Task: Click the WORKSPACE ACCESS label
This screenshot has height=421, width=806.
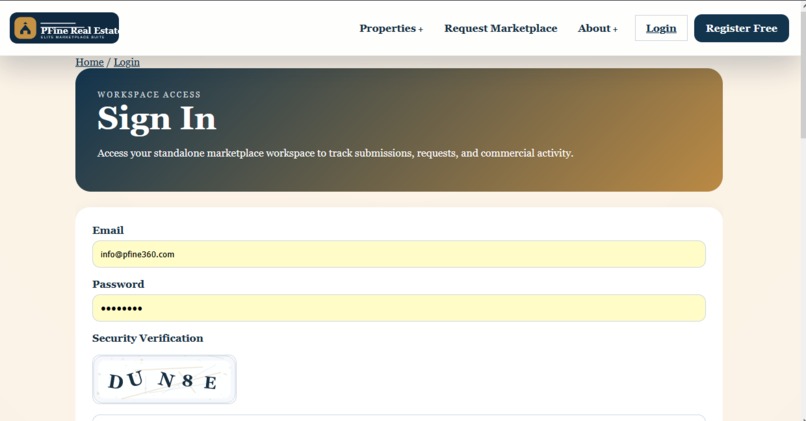Action: point(149,95)
